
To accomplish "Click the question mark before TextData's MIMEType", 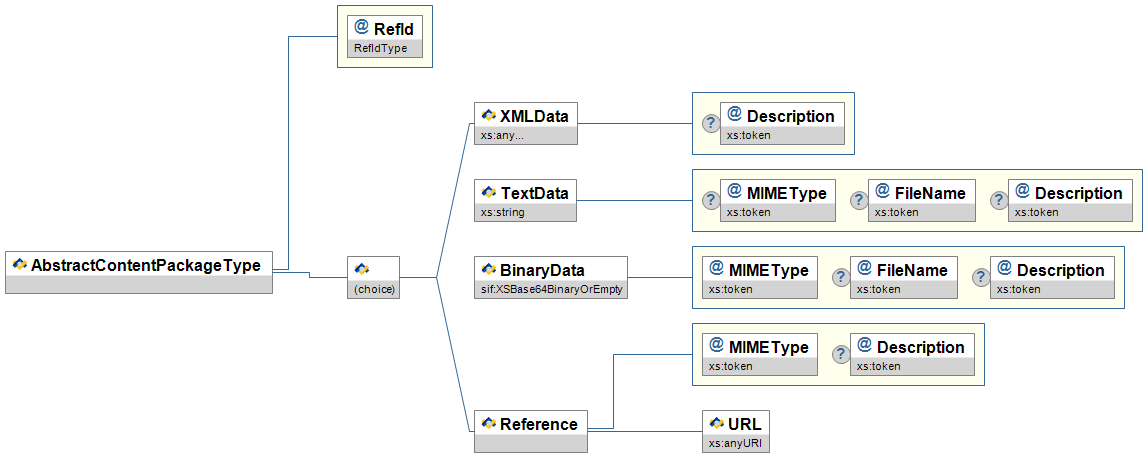I will click(710, 200).
